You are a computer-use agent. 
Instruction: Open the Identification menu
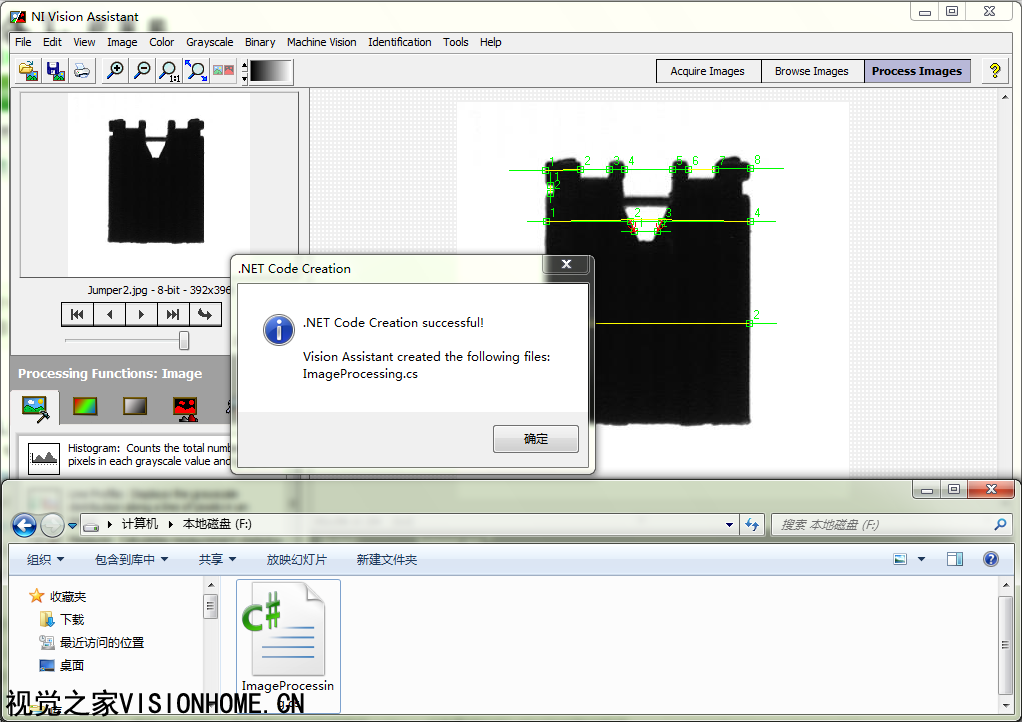(399, 42)
